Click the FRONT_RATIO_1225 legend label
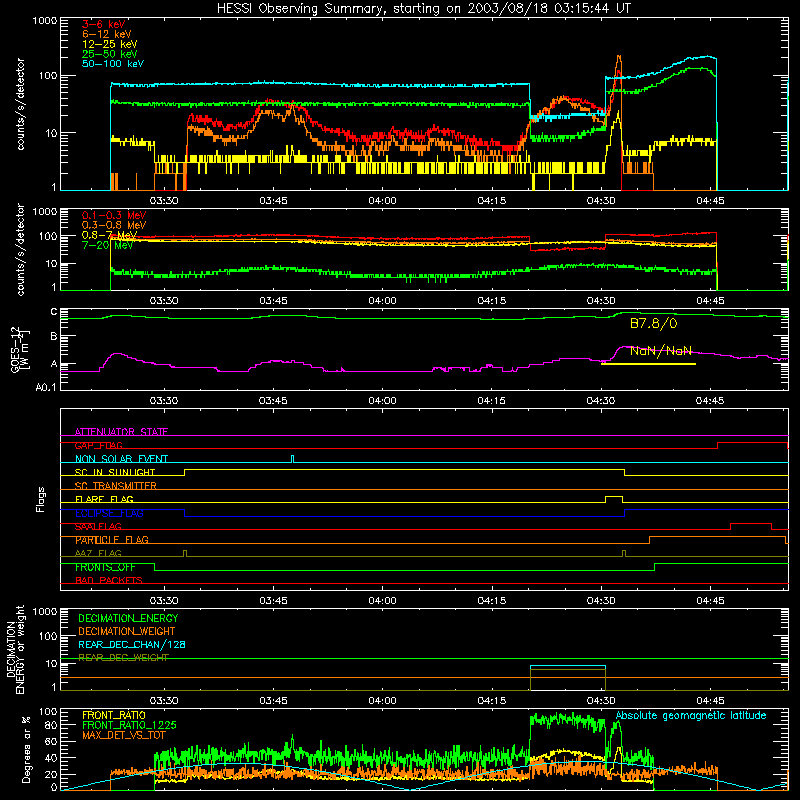 [129, 725]
